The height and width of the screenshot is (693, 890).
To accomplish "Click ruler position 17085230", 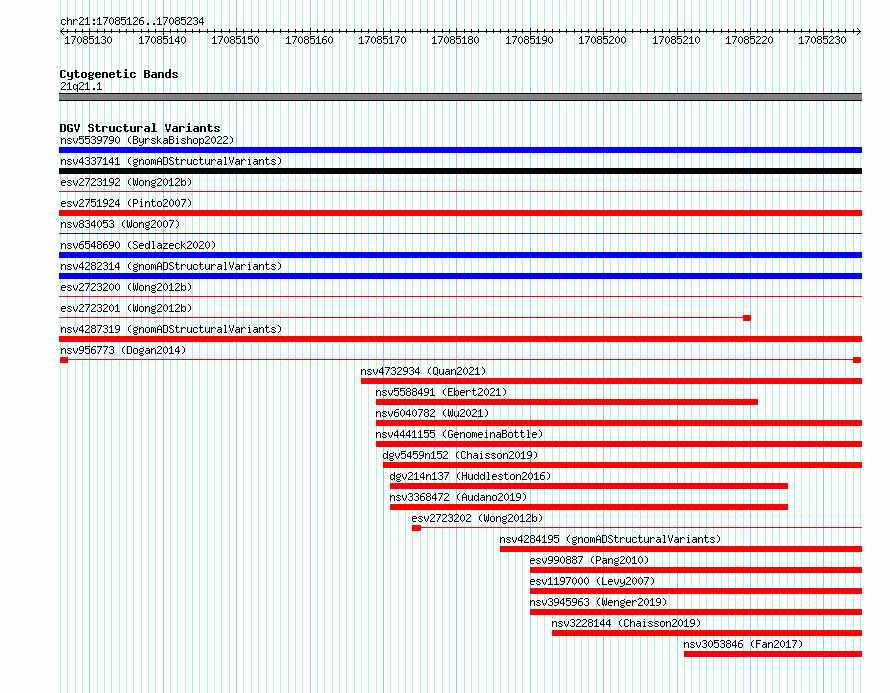I will pyautogui.click(x=822, y=40).
